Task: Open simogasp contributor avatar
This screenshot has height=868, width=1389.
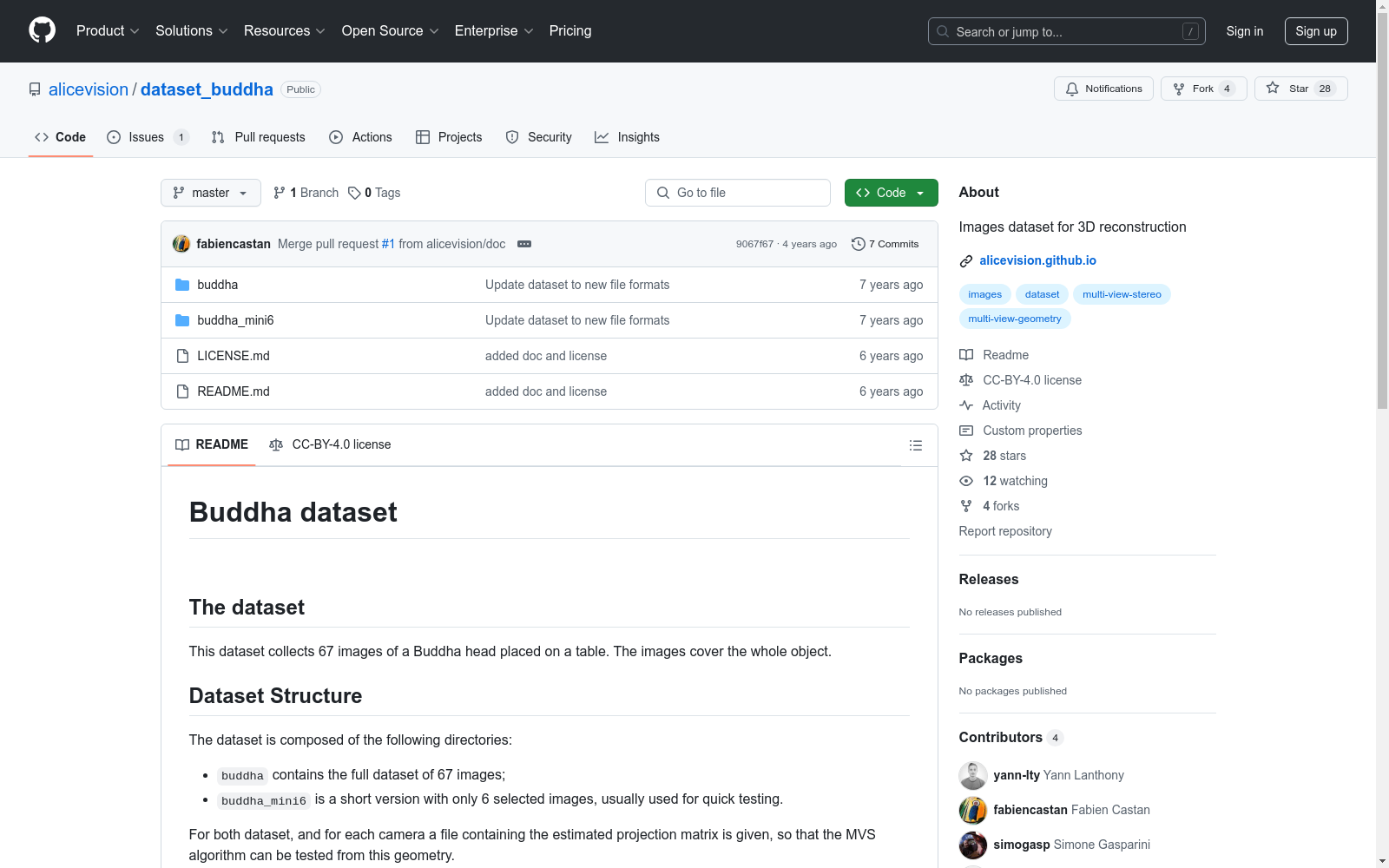Action: click(x=973, y=845)
